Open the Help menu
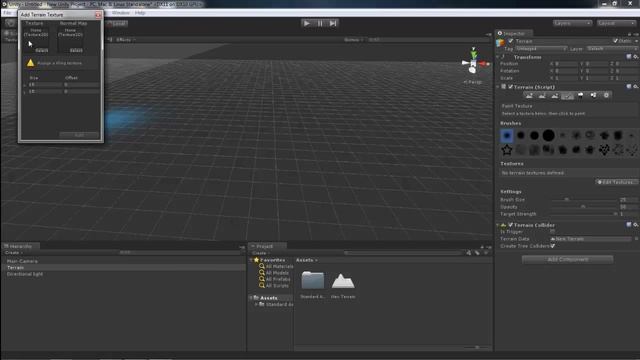640x360 pixels. point(140,13)
